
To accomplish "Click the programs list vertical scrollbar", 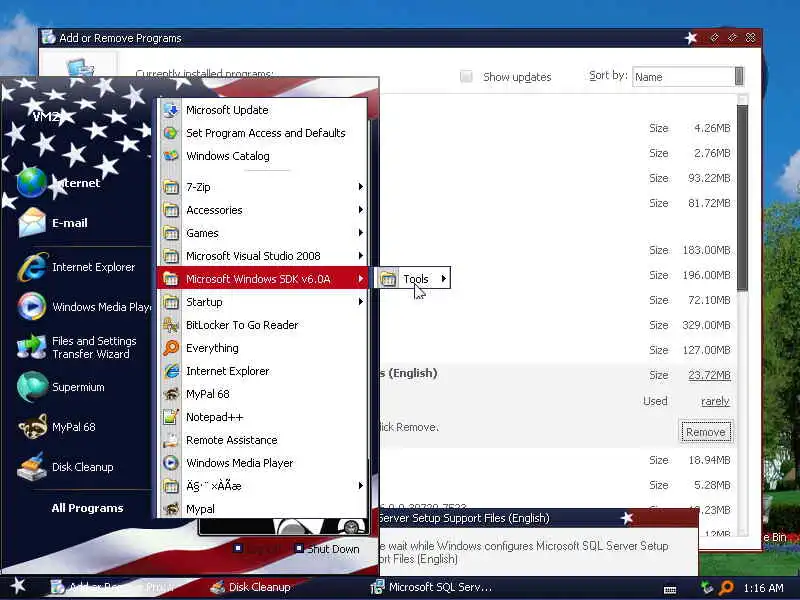I will pyautogui.click(x=742, y=198).
